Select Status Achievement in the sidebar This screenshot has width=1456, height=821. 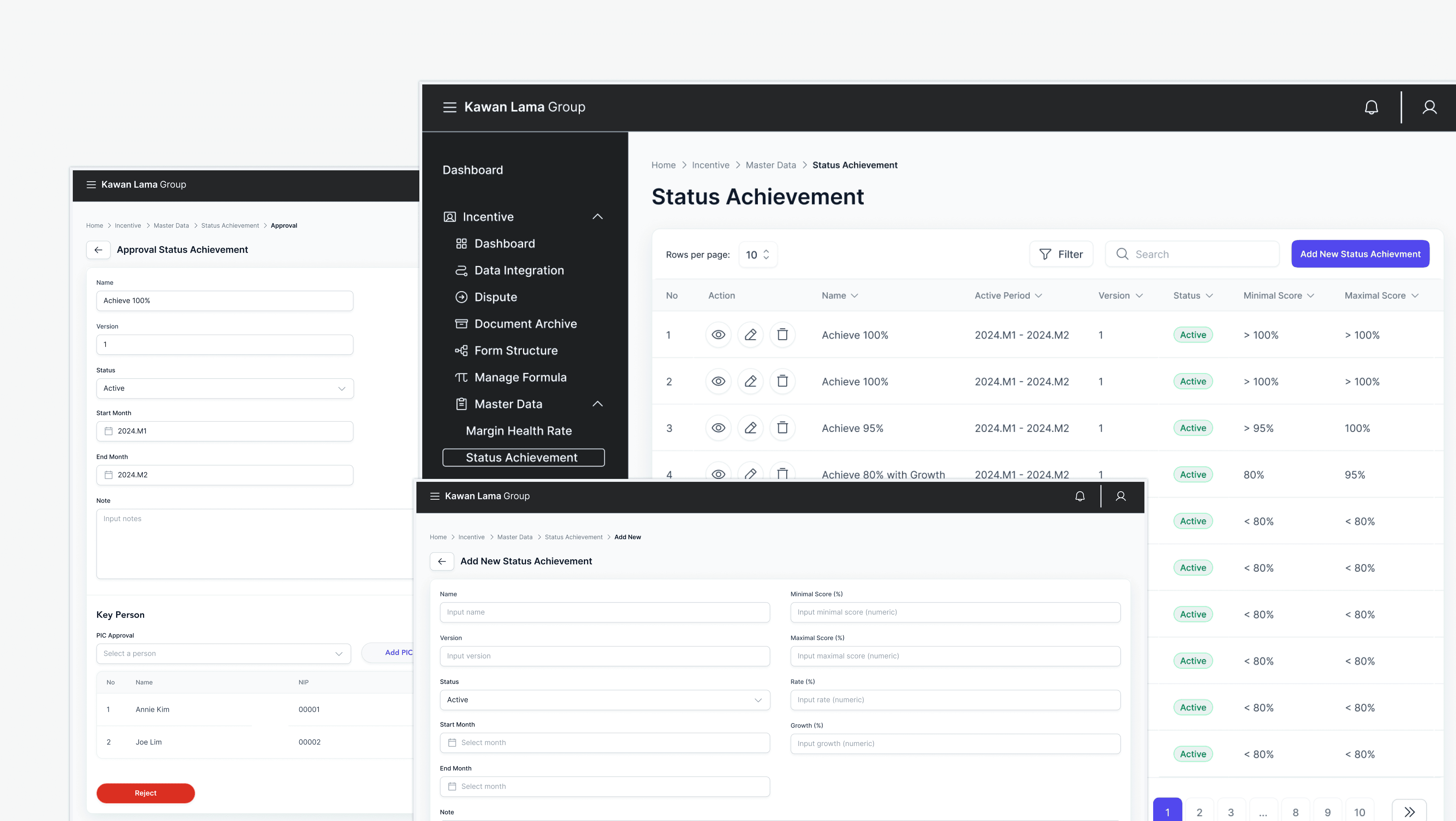[x=522, y=457]
